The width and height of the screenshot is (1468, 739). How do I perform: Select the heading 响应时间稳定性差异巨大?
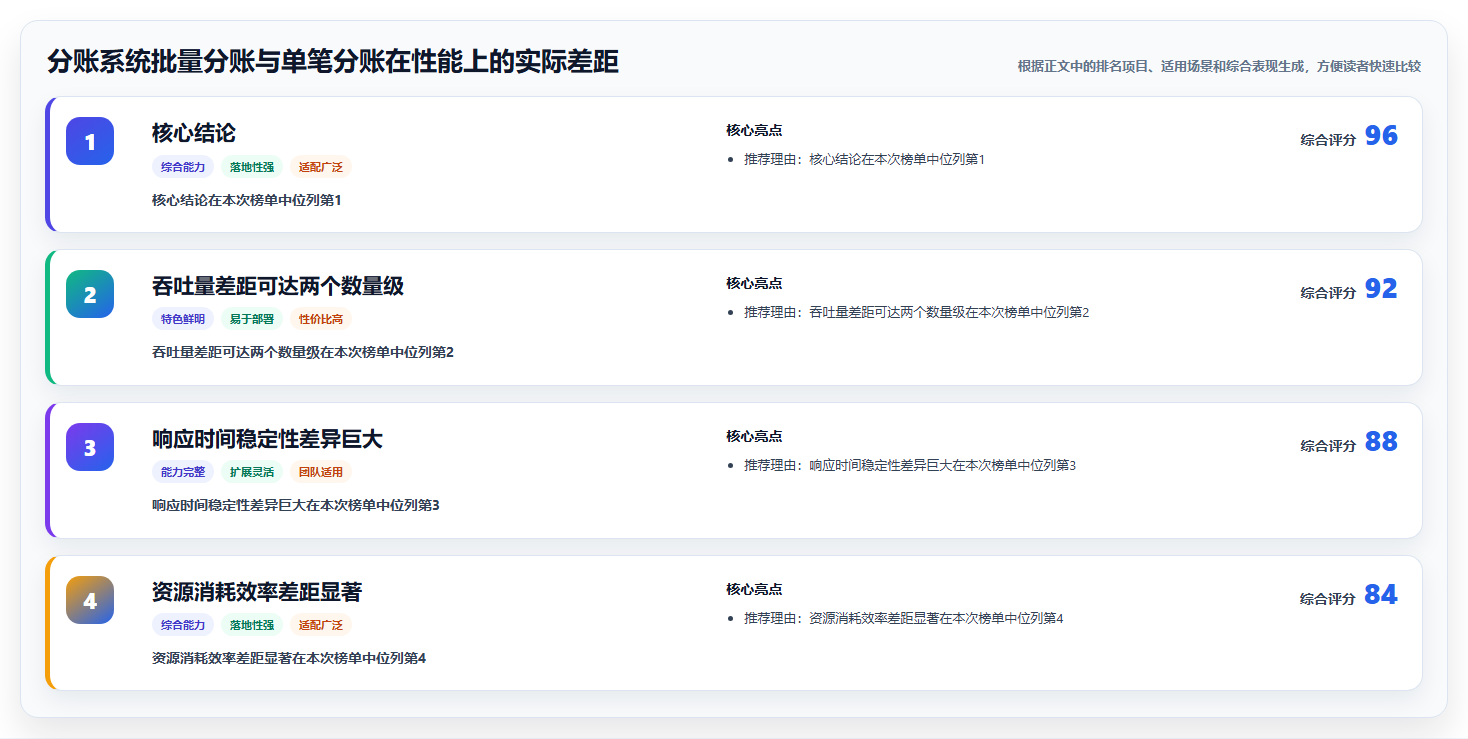point(267,439)
